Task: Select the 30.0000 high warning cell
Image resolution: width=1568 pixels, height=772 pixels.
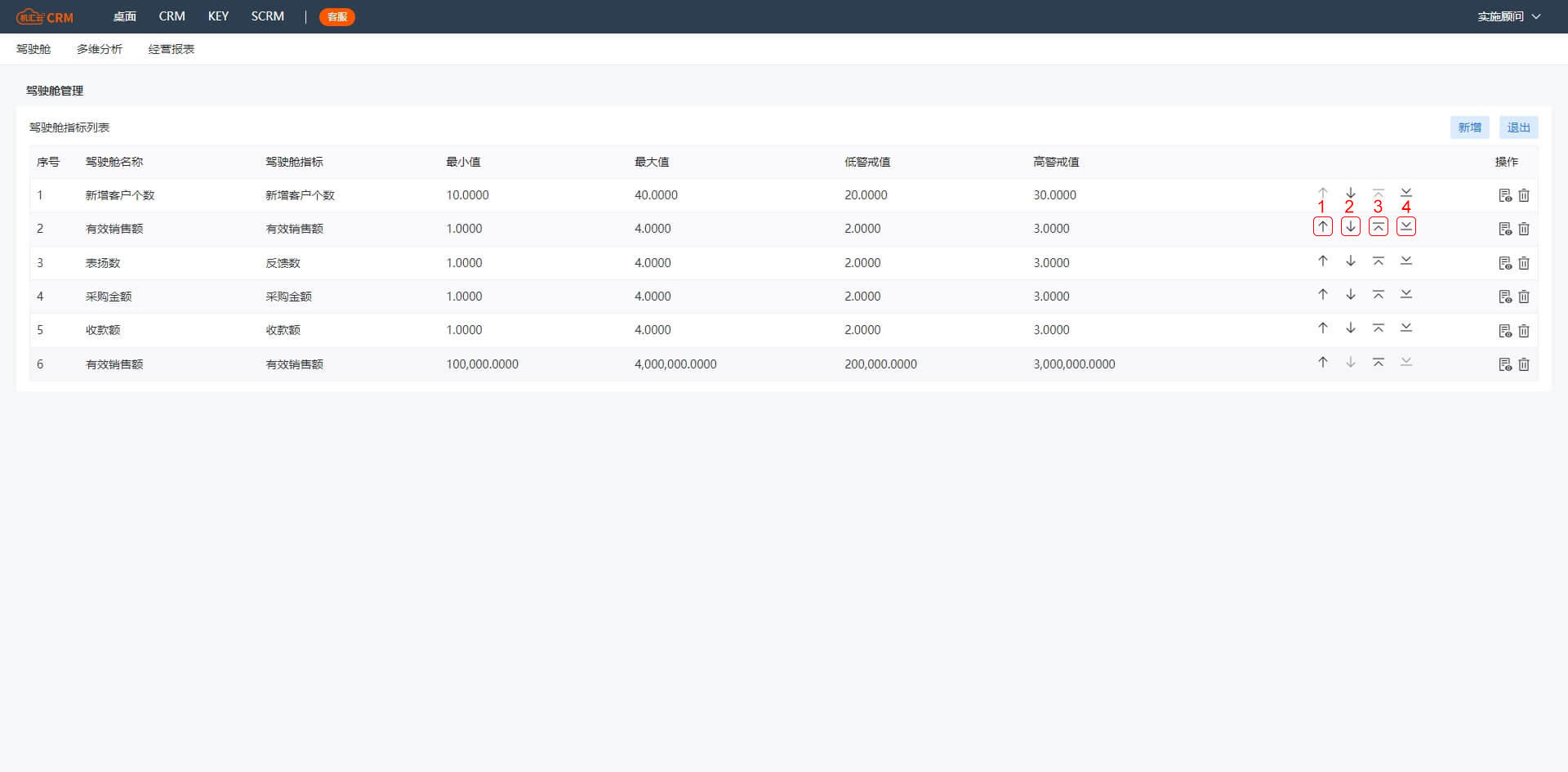Action: pos(1055,195)
